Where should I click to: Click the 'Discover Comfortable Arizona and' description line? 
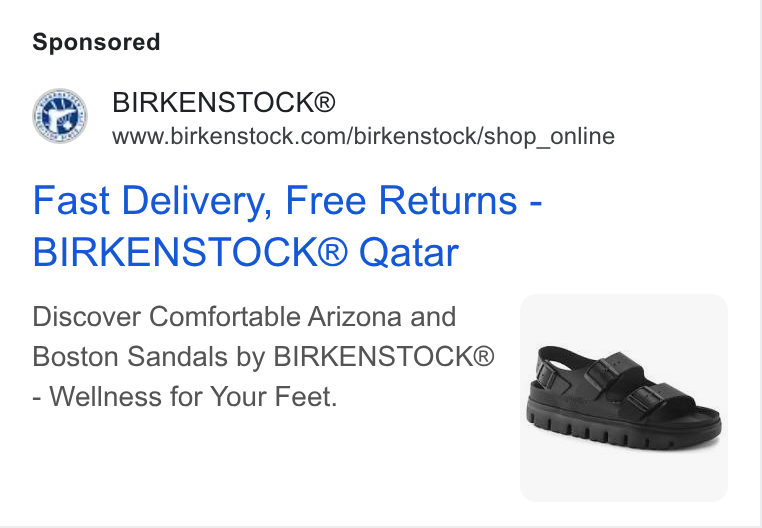tap(244, 317)
